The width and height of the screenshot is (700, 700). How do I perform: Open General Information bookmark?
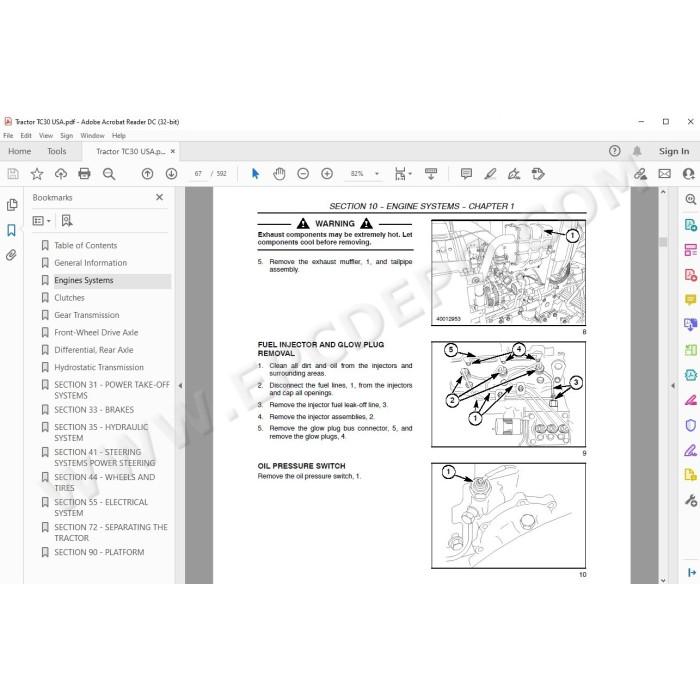(x=91, y=262)
